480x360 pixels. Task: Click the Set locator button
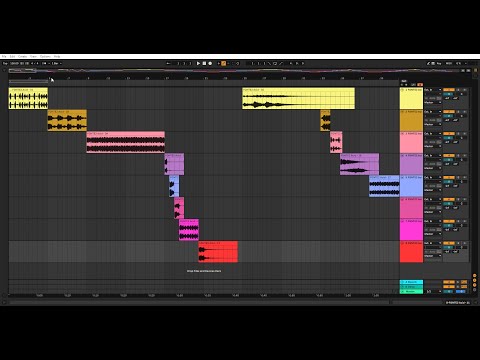[x=404, y=81]
